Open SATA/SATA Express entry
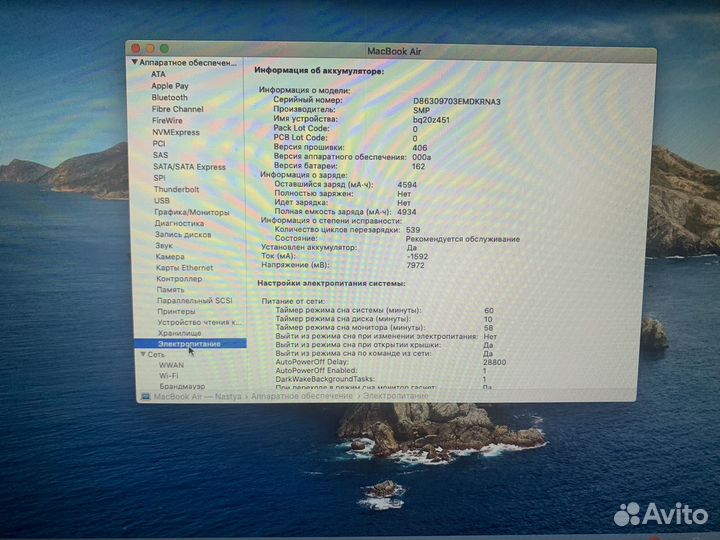The height and width of the screenshot is (540, 720). (x=189, y=167)
